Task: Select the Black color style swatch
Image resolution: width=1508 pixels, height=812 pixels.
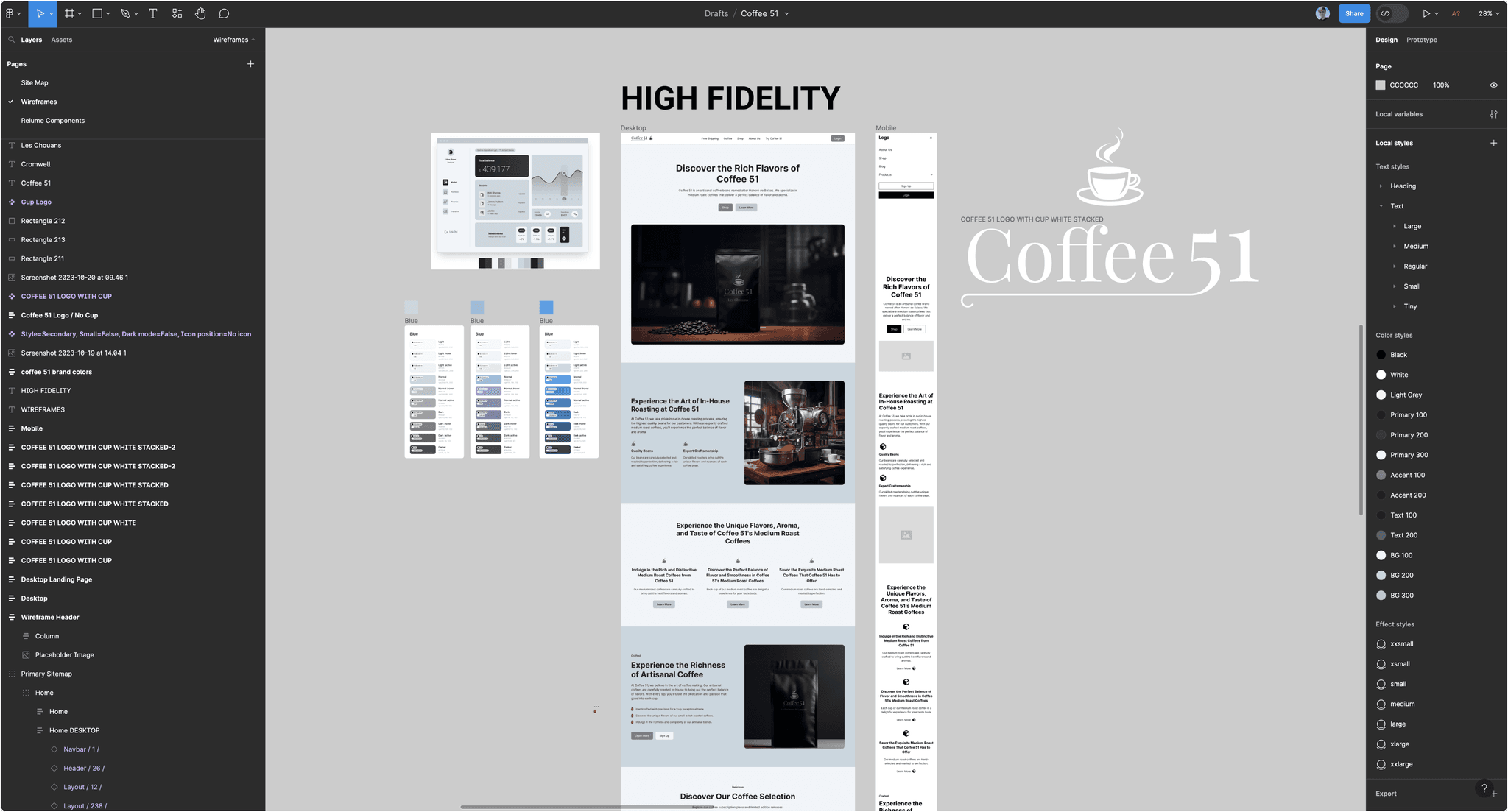Action: pyautogui.click(x=1381, y=355)
